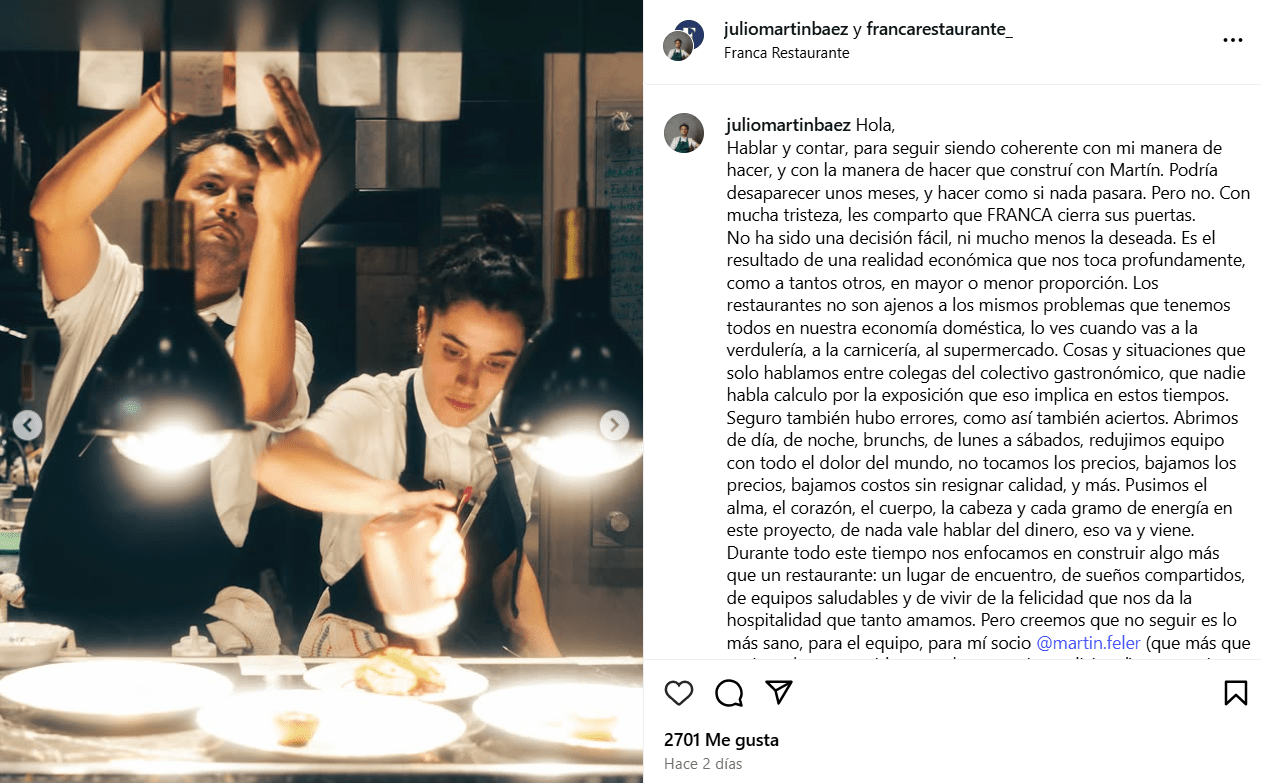Like the post with heart icon
Screen dimensions: 1261x783
pos(679,693)
